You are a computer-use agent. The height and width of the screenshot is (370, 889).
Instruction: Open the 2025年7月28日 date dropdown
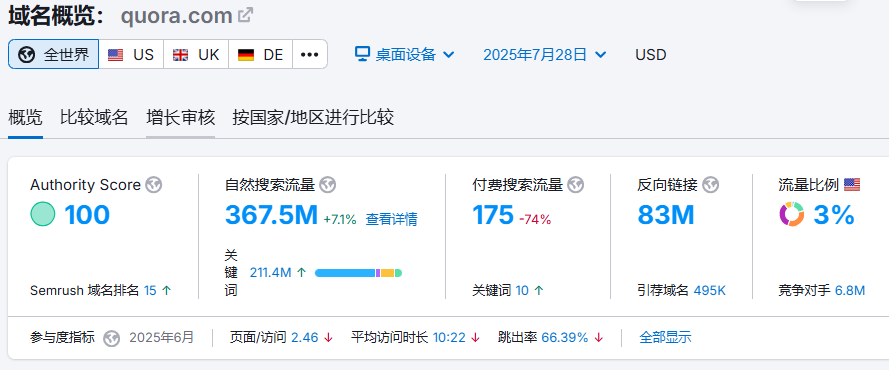coord(545,54)
